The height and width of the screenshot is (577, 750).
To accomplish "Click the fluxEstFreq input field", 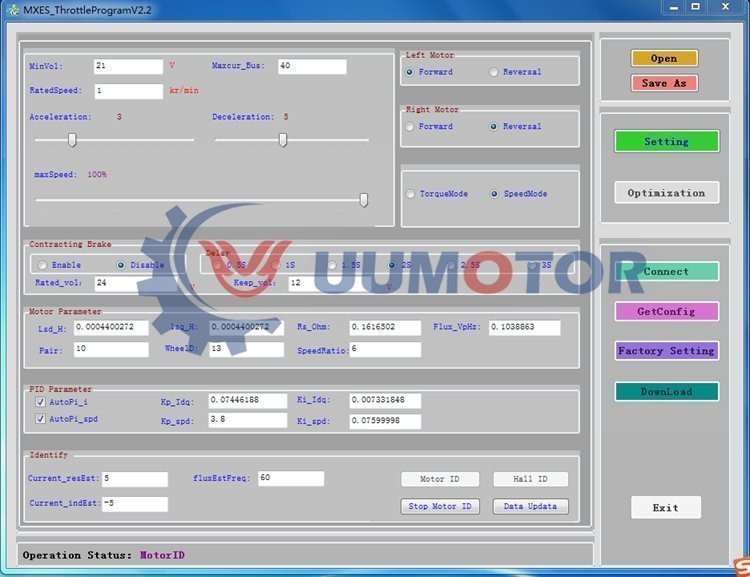I will [x=291, y=478].
